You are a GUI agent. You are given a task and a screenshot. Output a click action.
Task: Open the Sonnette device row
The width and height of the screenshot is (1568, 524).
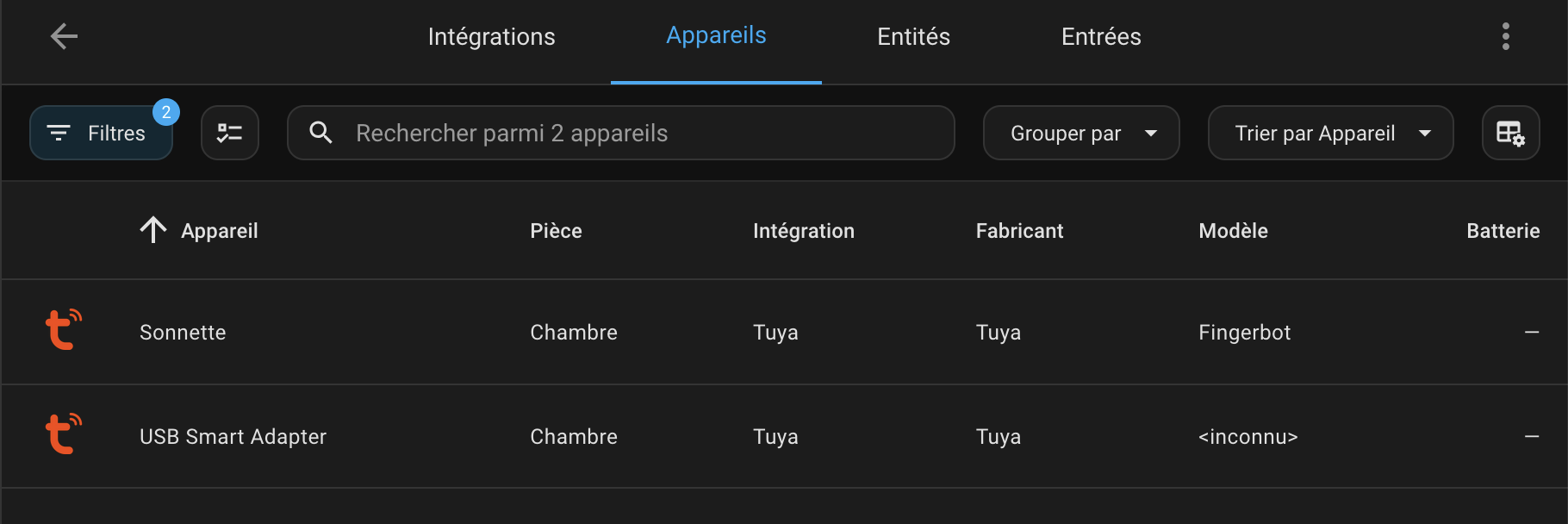click(x=784, y=332)
